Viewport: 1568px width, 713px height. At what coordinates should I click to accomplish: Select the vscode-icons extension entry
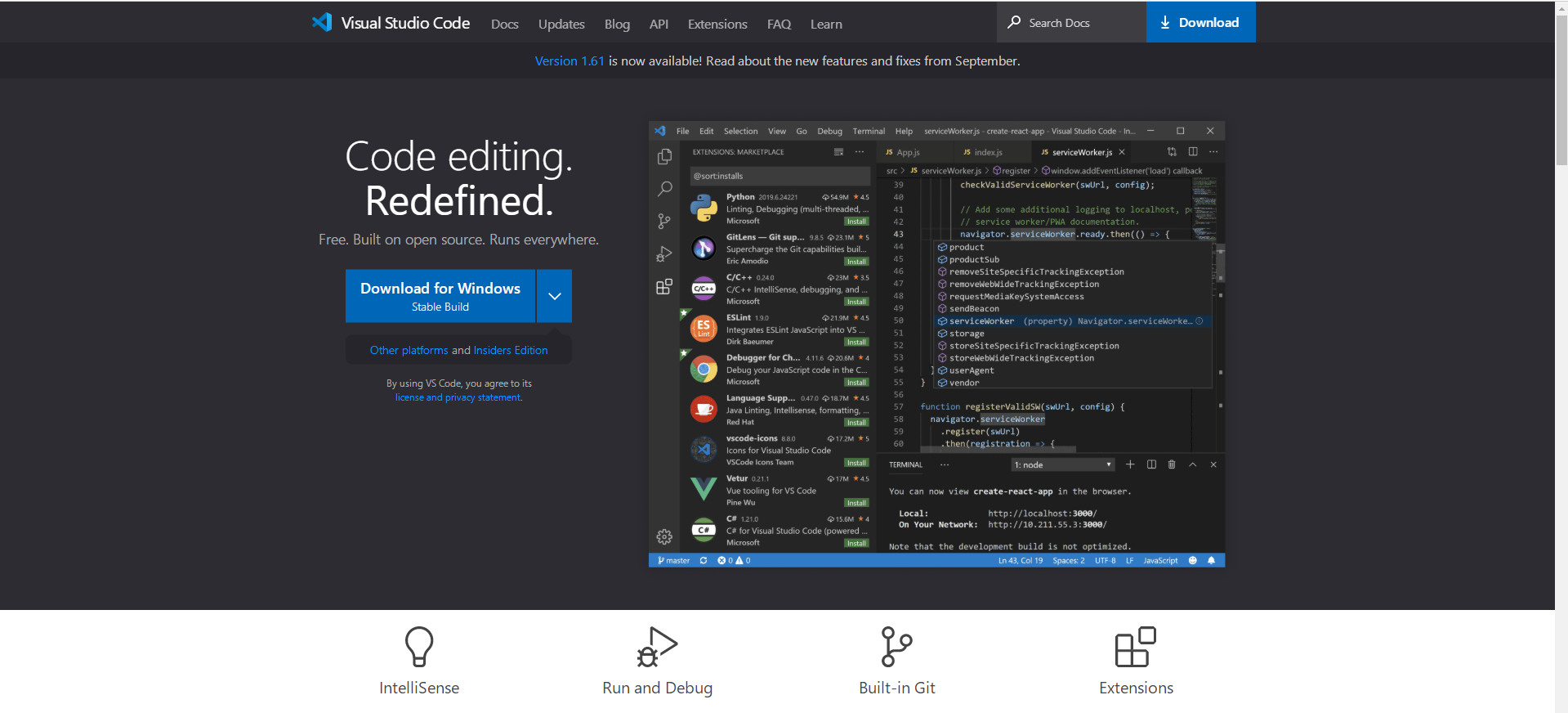click(778, 451)
